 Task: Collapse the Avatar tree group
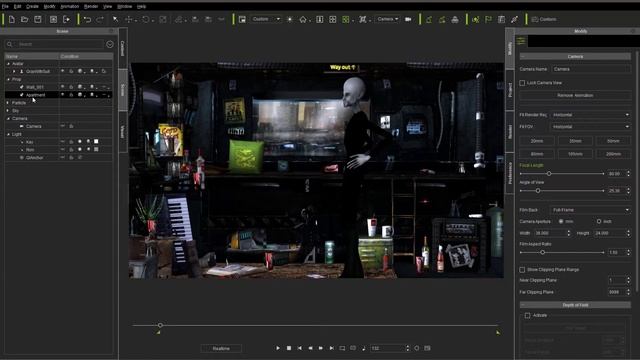(9, 64)
